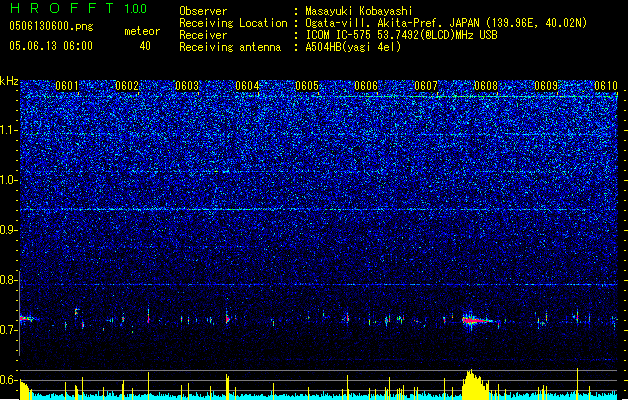The image size is (629, 400).
Task: Click the 0609 time marker
Action: (546, 86)
